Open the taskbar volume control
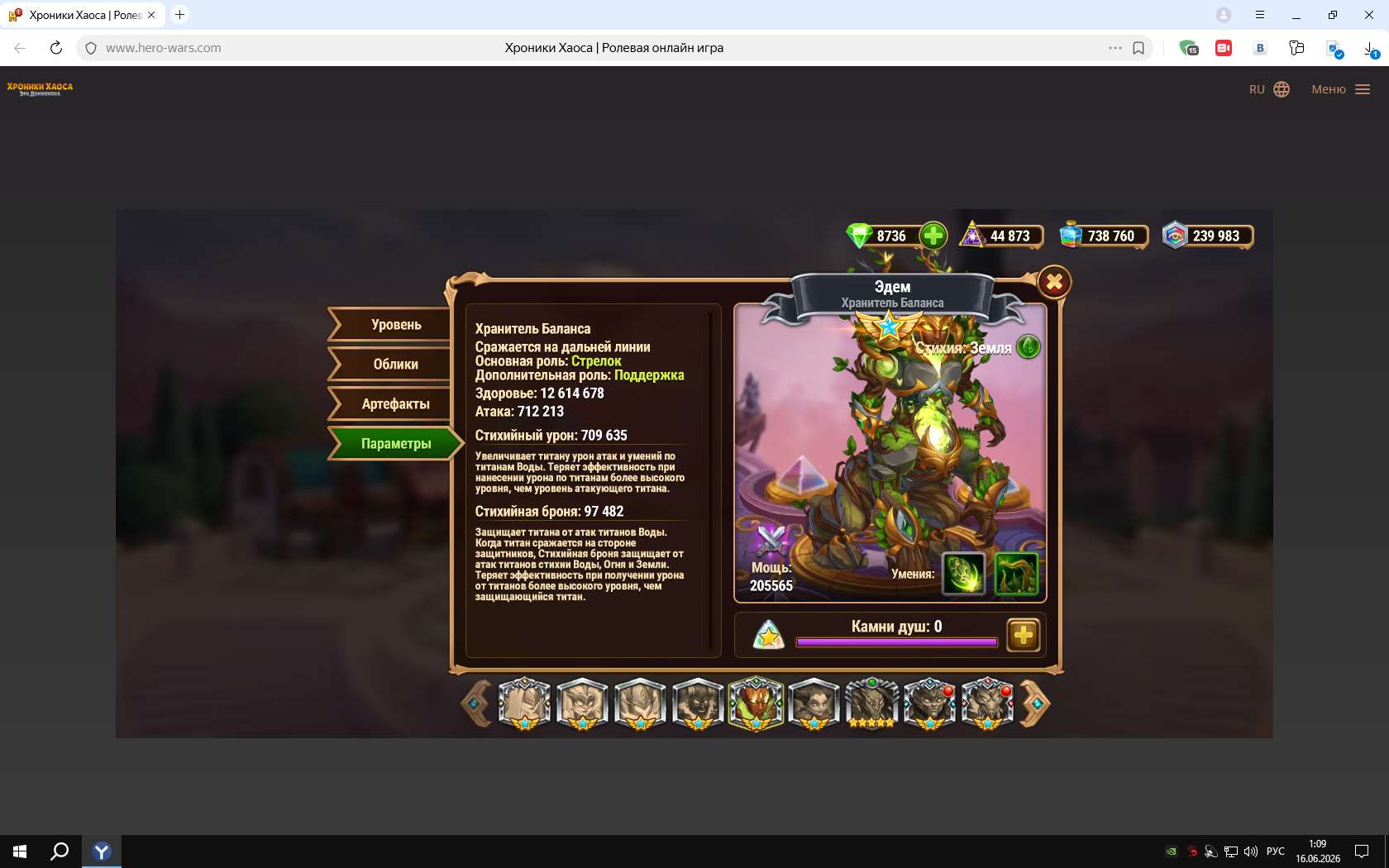The height and width of the screenshot is (868, 1389). (1250, 851)
